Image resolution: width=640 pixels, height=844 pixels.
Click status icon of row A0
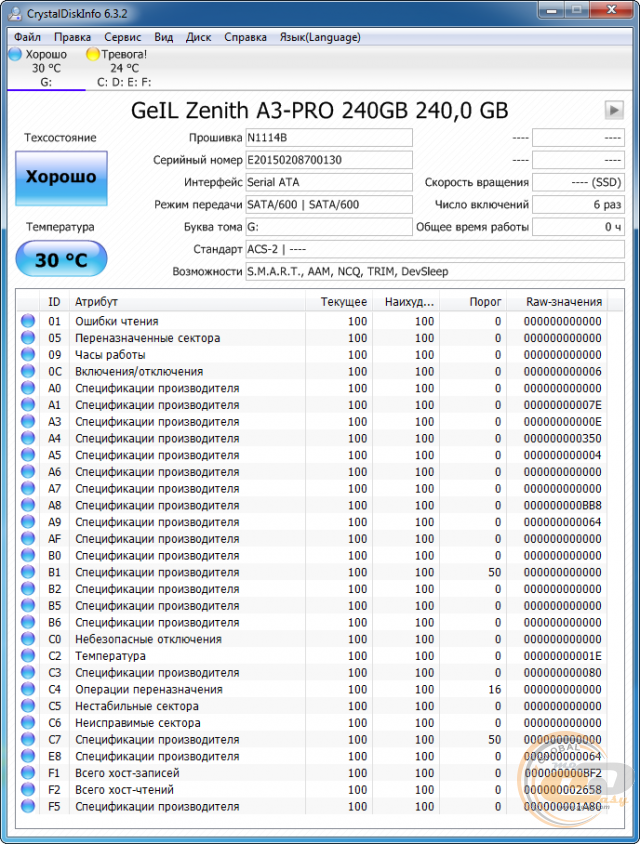coord(28,388)
